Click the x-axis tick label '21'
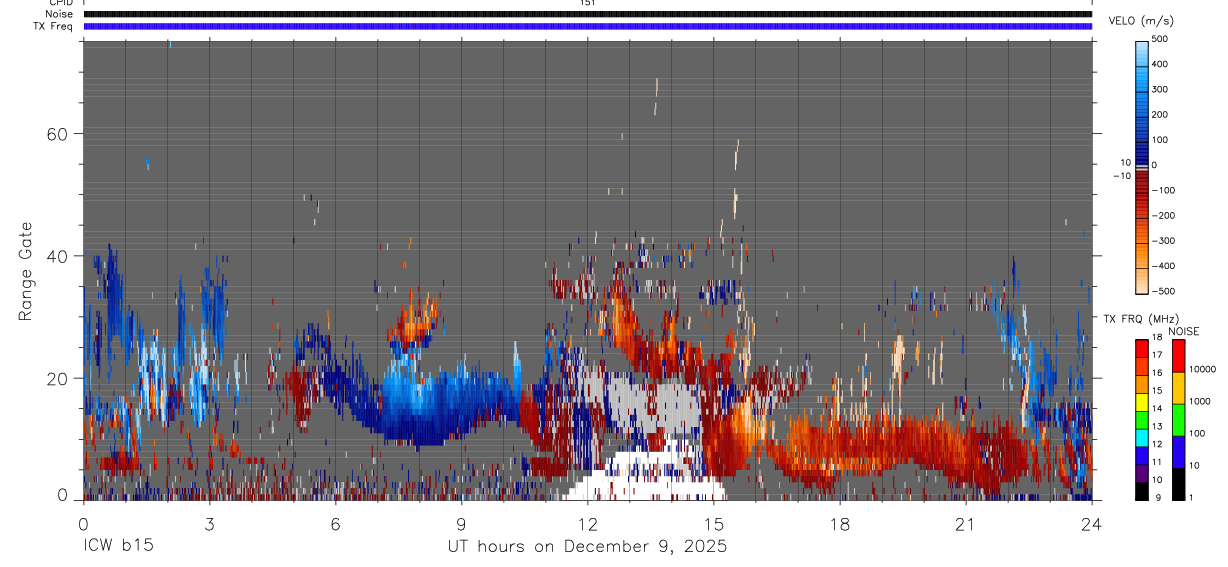This screenshot has width=1228, height=567. pos(966,524)
